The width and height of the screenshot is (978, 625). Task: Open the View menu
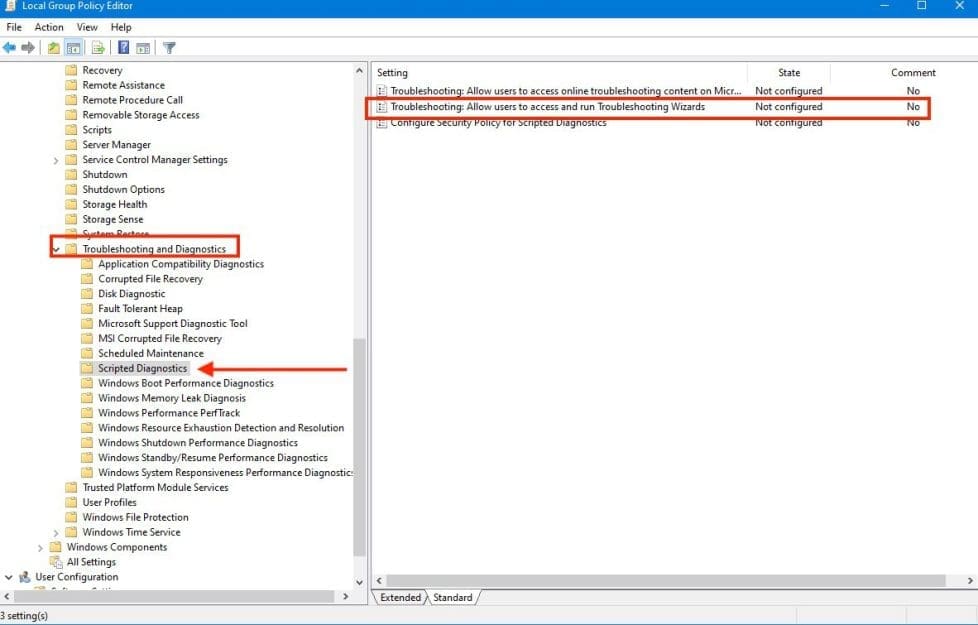pyautogui.click(x=87, y=27)
